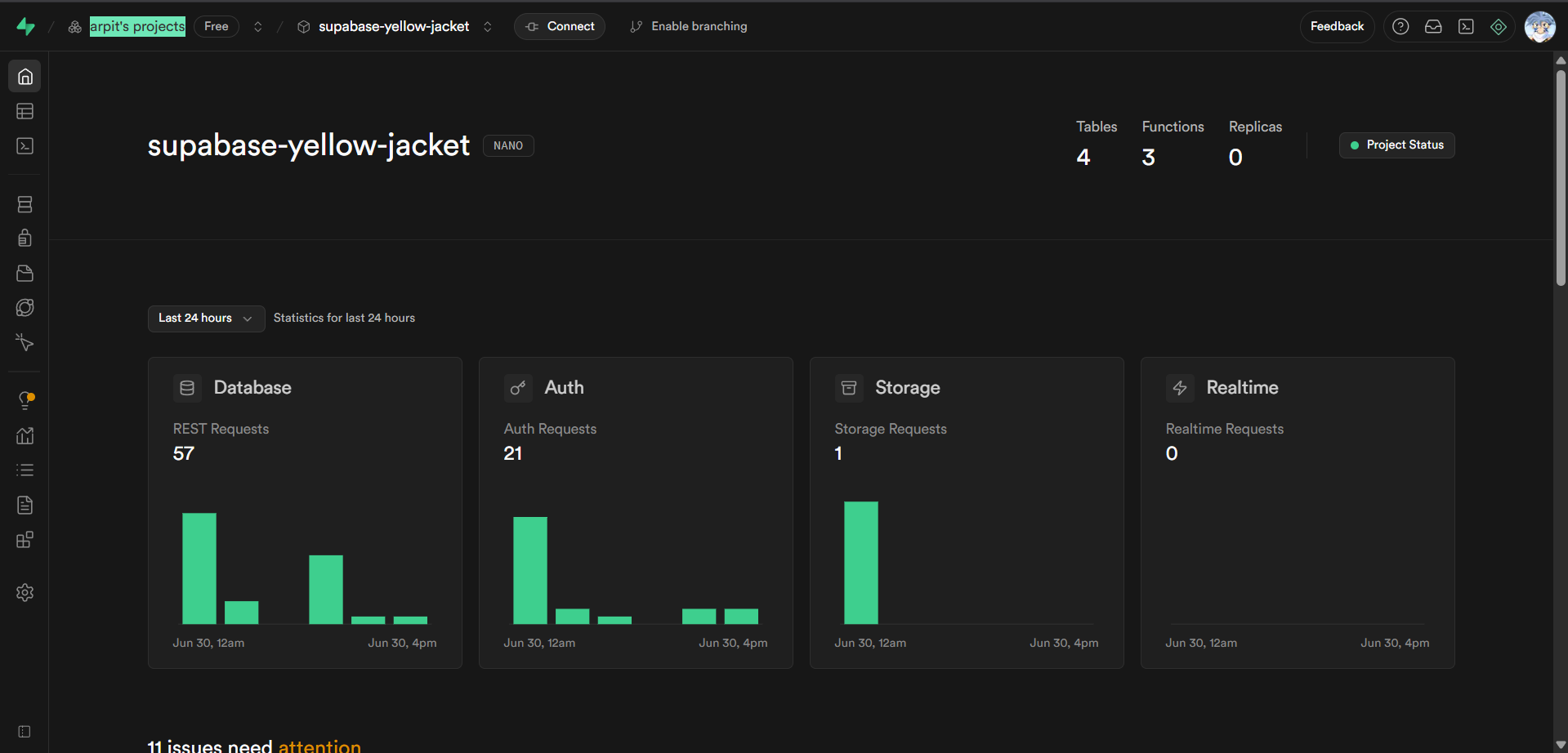This screenshot has height=753, width=1568.
Task: Open the AI Assistant in the top bar
Action: [x=1499, y=27]
